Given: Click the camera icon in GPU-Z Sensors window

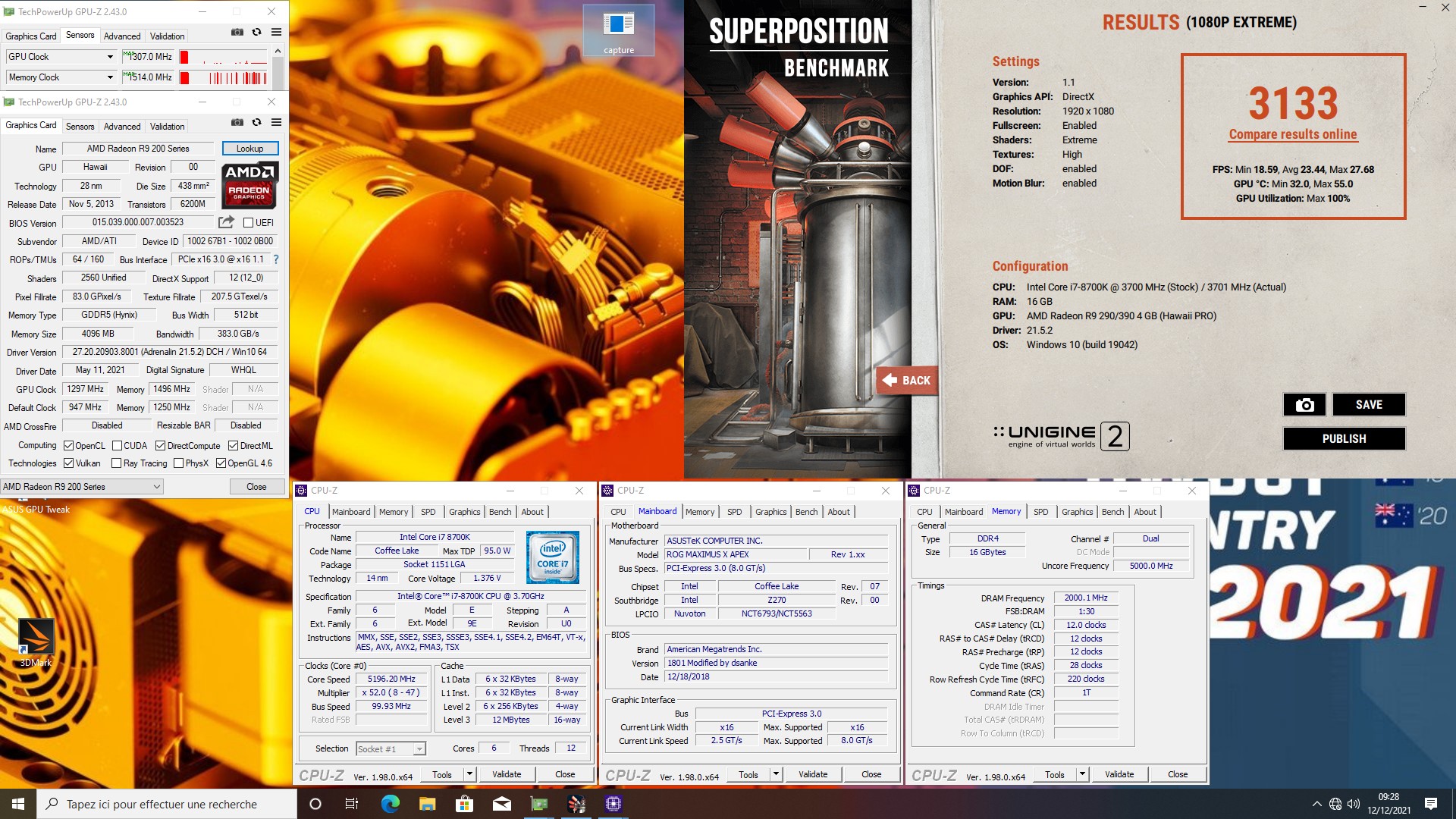Looking at the screenshot, I should coord(237,32).
